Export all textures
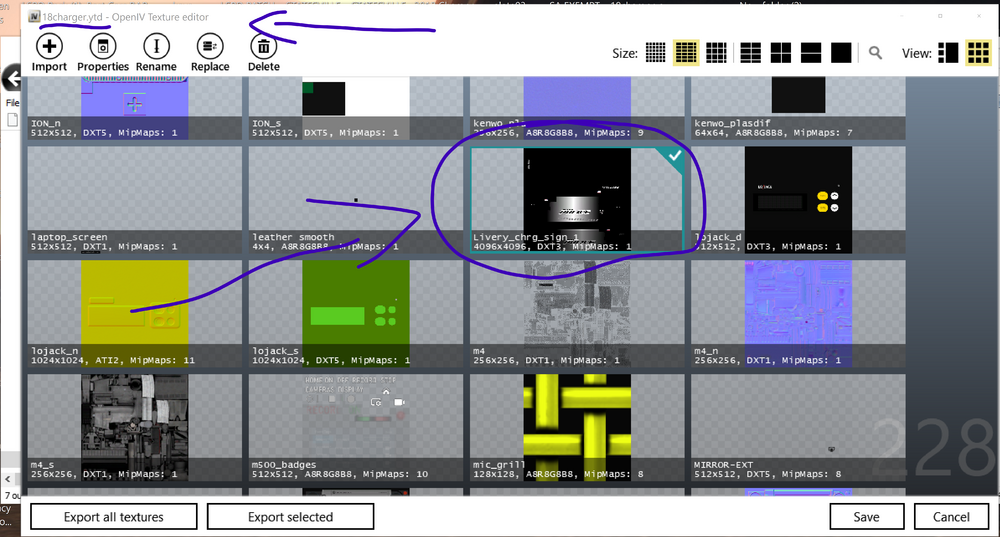Viewport: 1000px width, 537px height. point(114,517)
